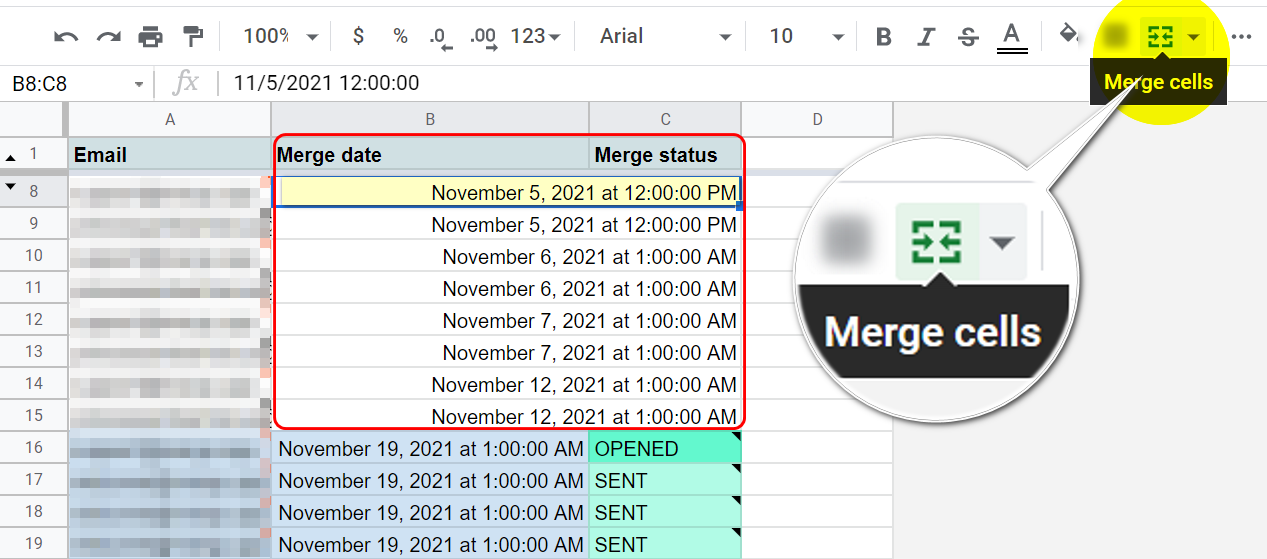The image size is (1267, 559).
Task: Select row 19 header
Action: 34,544
